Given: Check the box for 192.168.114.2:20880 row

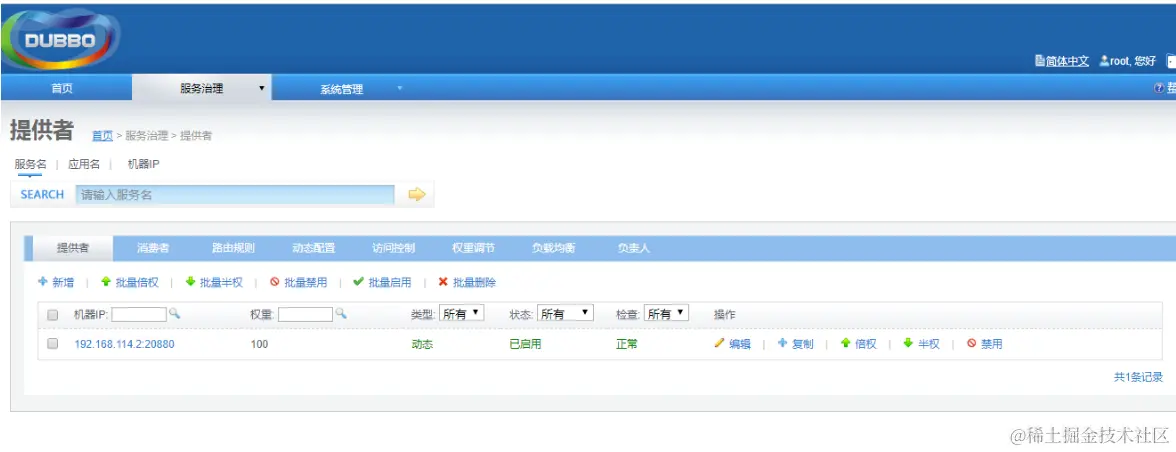Looking at the screenshot, I should coord(52,344).
